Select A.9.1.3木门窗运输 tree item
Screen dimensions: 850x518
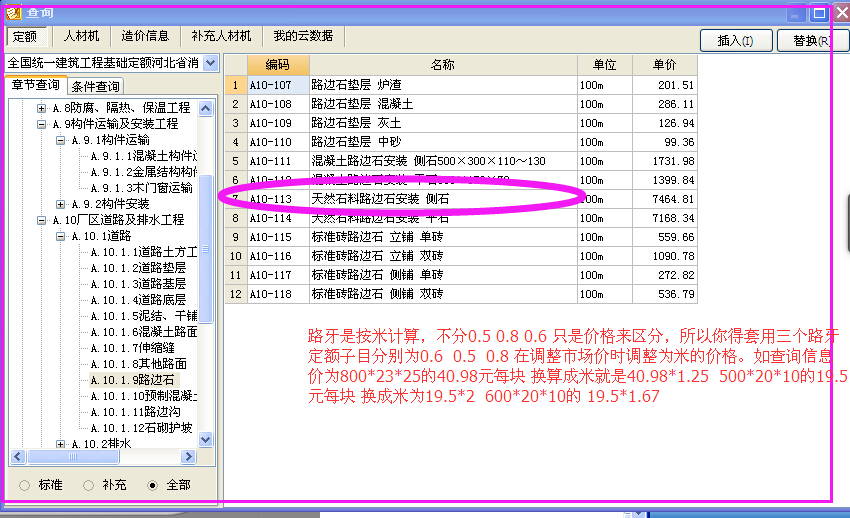pos(141,188)
